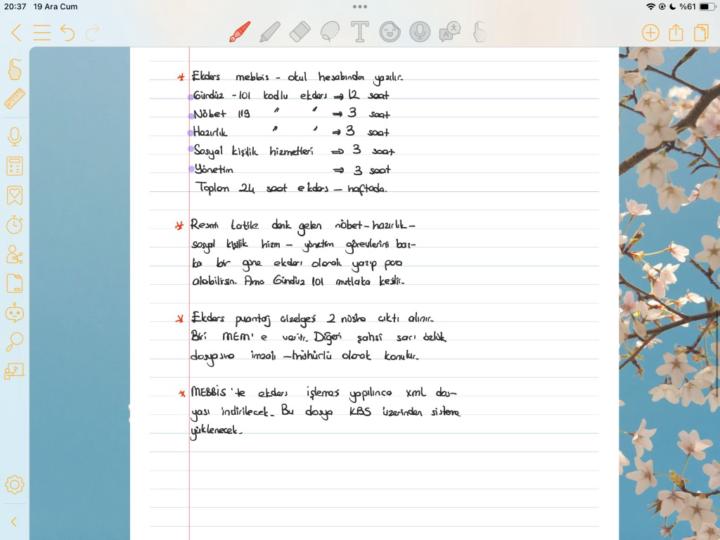Open the page list menu
The width and height of the screenshot is (720, 540).
coord(41,33)
